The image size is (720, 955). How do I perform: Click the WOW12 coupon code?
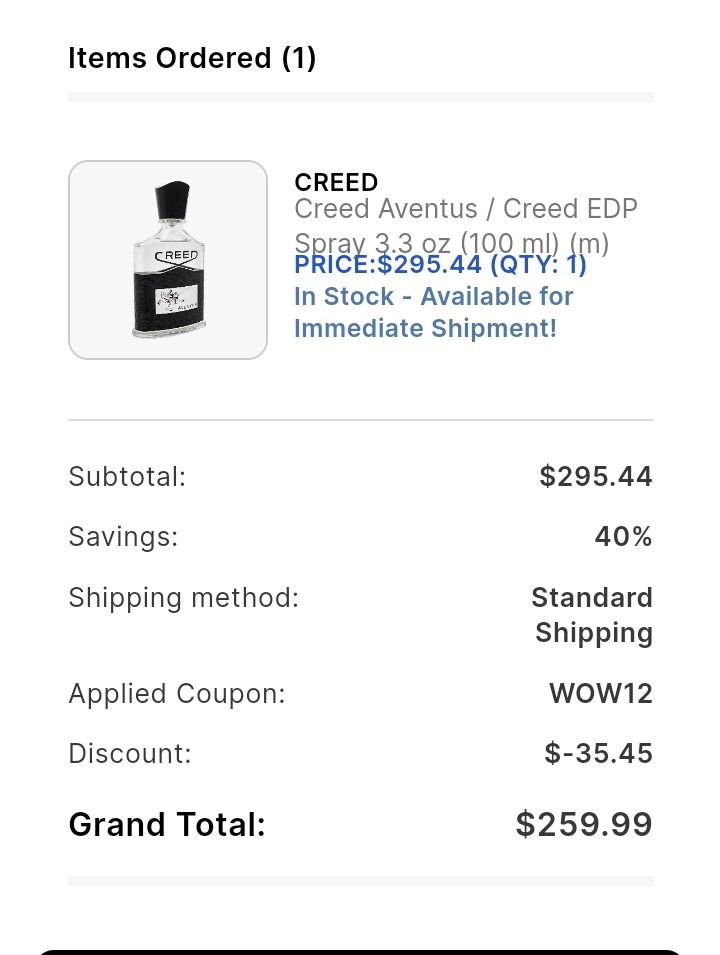[600, 694]
